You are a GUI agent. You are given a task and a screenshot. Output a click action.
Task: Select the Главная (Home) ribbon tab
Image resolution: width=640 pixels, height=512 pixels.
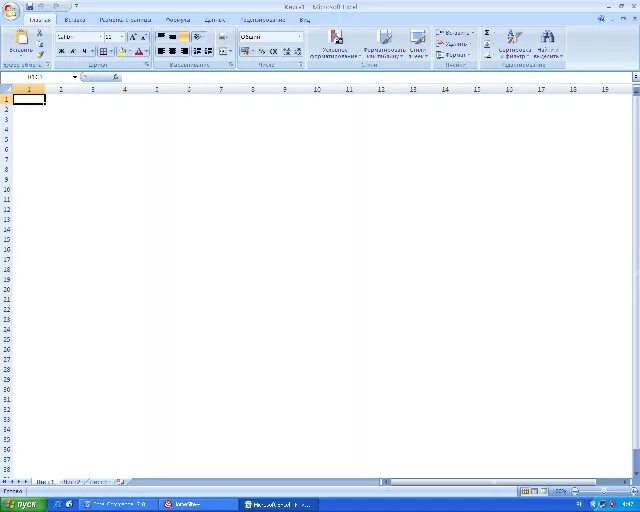click(x=40, y=20)
